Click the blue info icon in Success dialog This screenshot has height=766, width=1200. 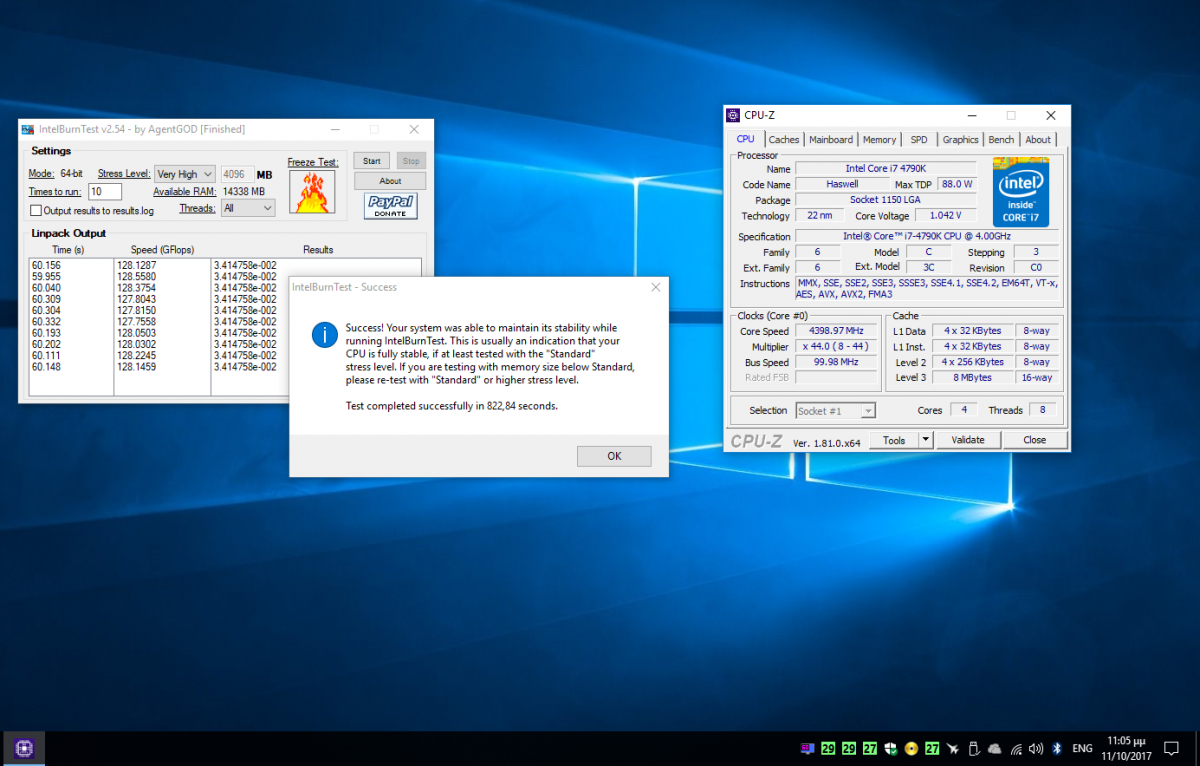click(324, 334)
